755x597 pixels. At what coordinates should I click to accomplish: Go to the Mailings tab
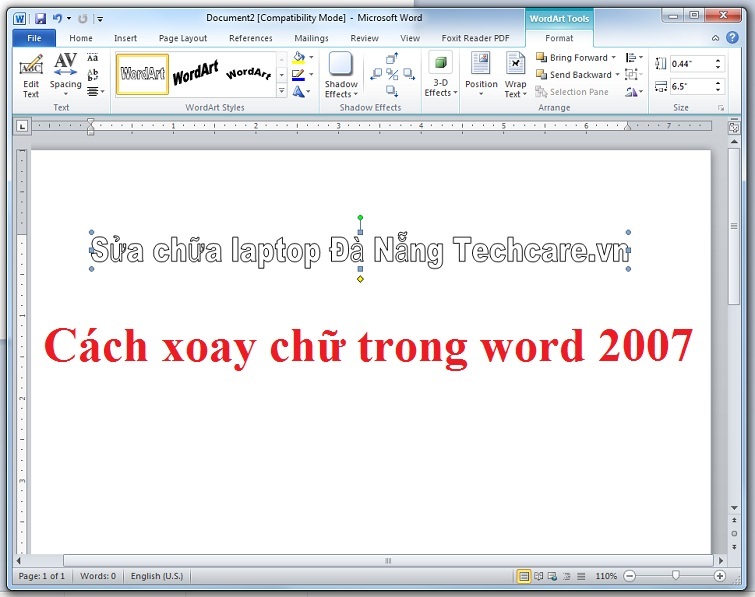[311, 38]
